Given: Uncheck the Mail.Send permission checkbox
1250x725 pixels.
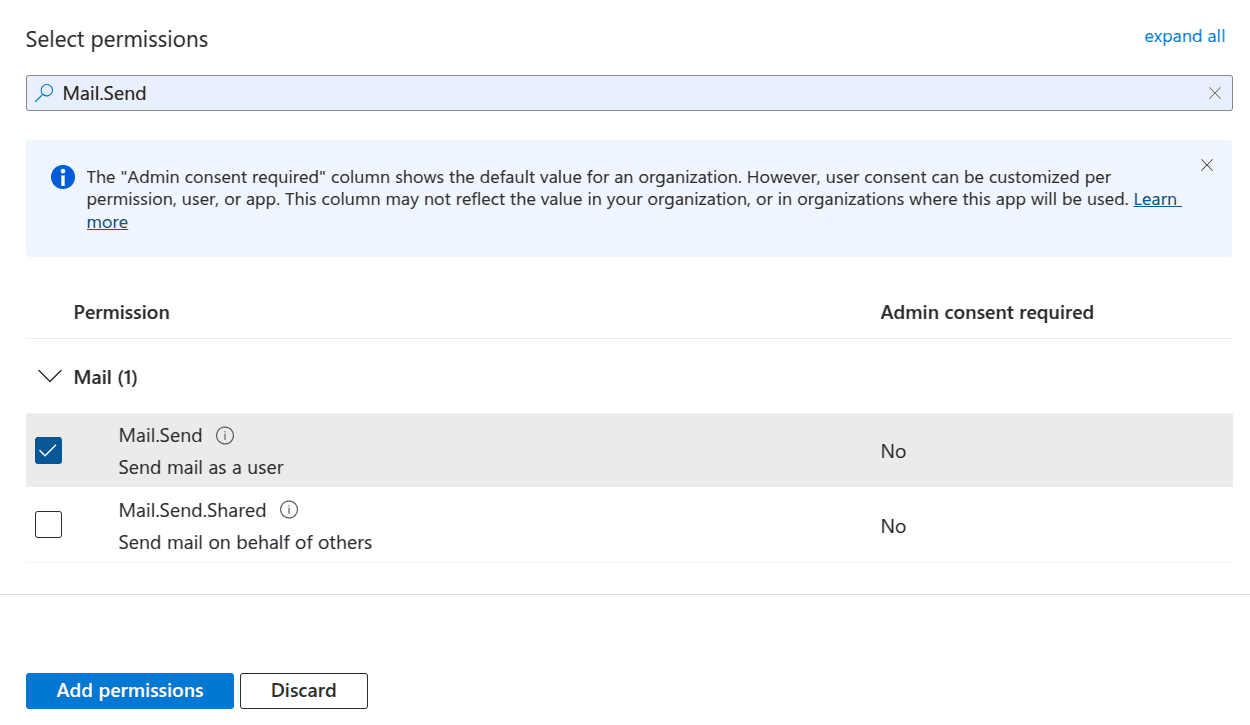Looking at the screenshot, I should pos(48,451).
